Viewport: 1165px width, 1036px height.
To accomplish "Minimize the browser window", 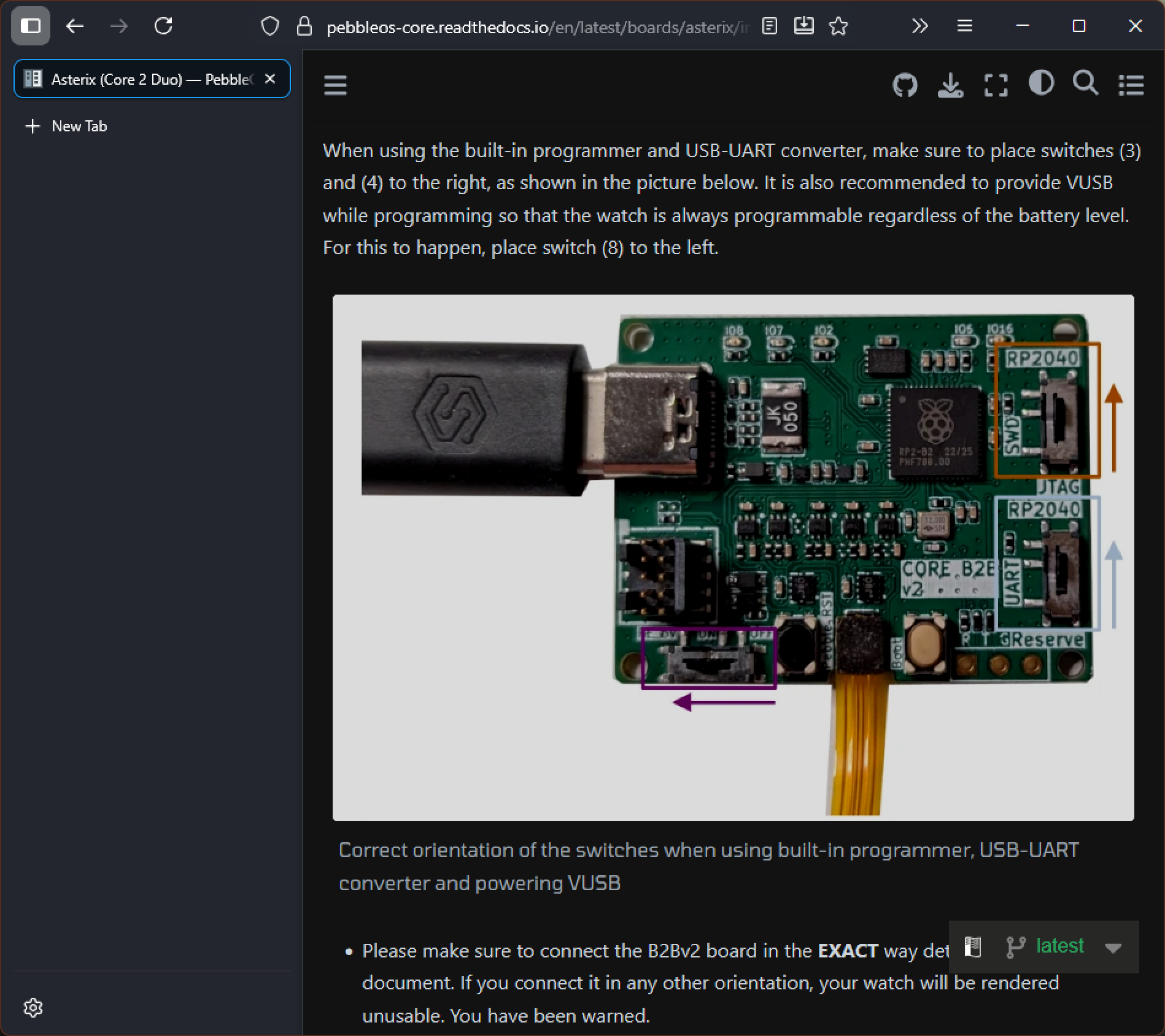I will coord(1023,26).
